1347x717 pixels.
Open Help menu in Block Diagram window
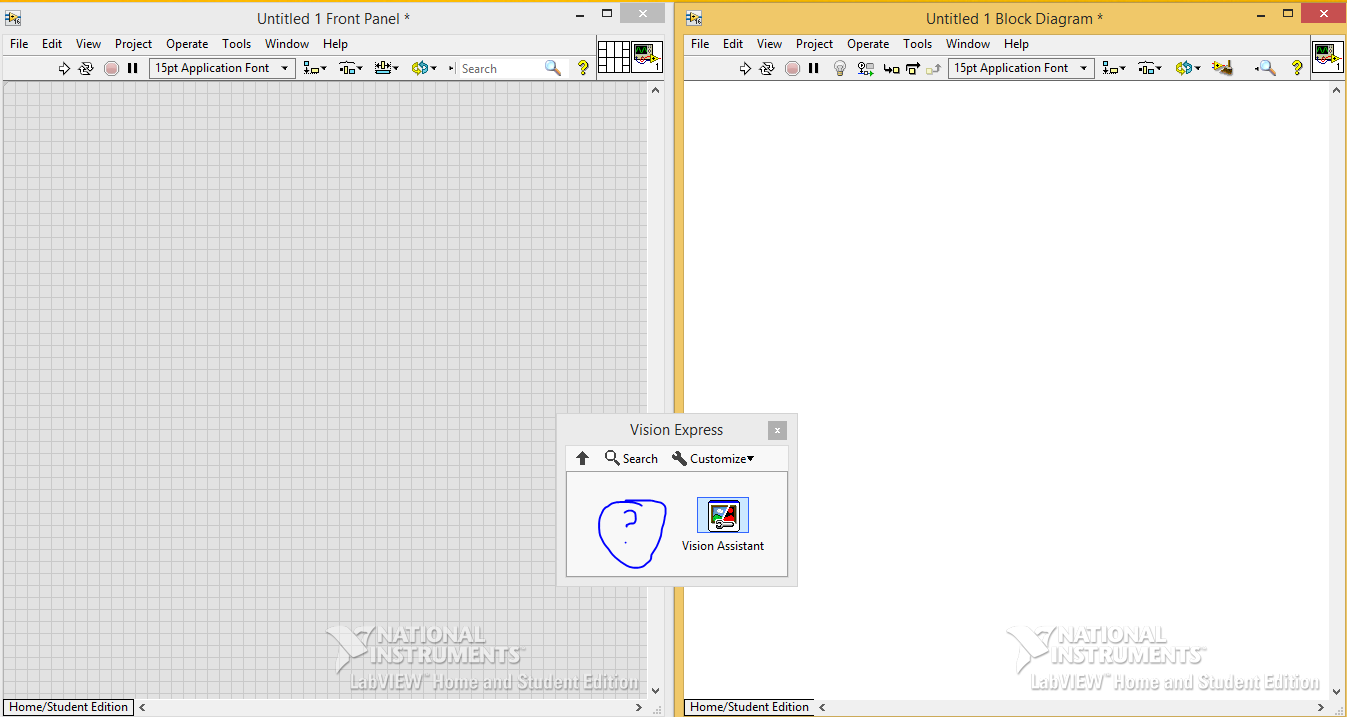(1017, 44)
